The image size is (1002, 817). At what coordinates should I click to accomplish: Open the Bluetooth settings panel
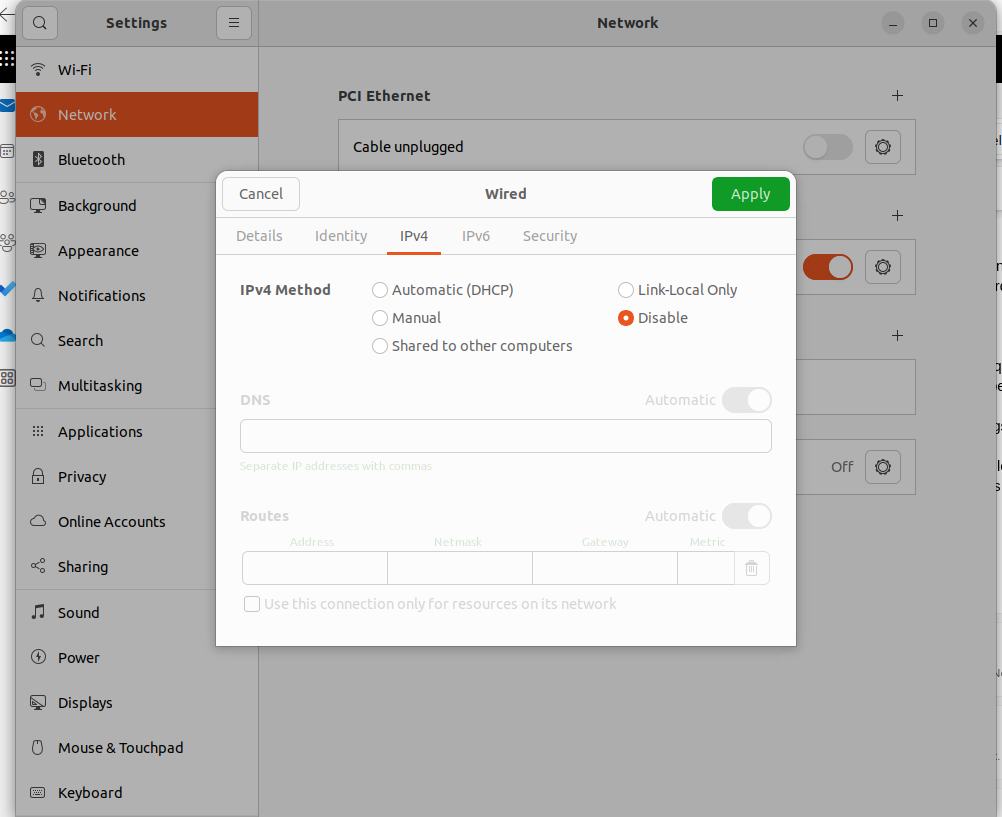91,160
